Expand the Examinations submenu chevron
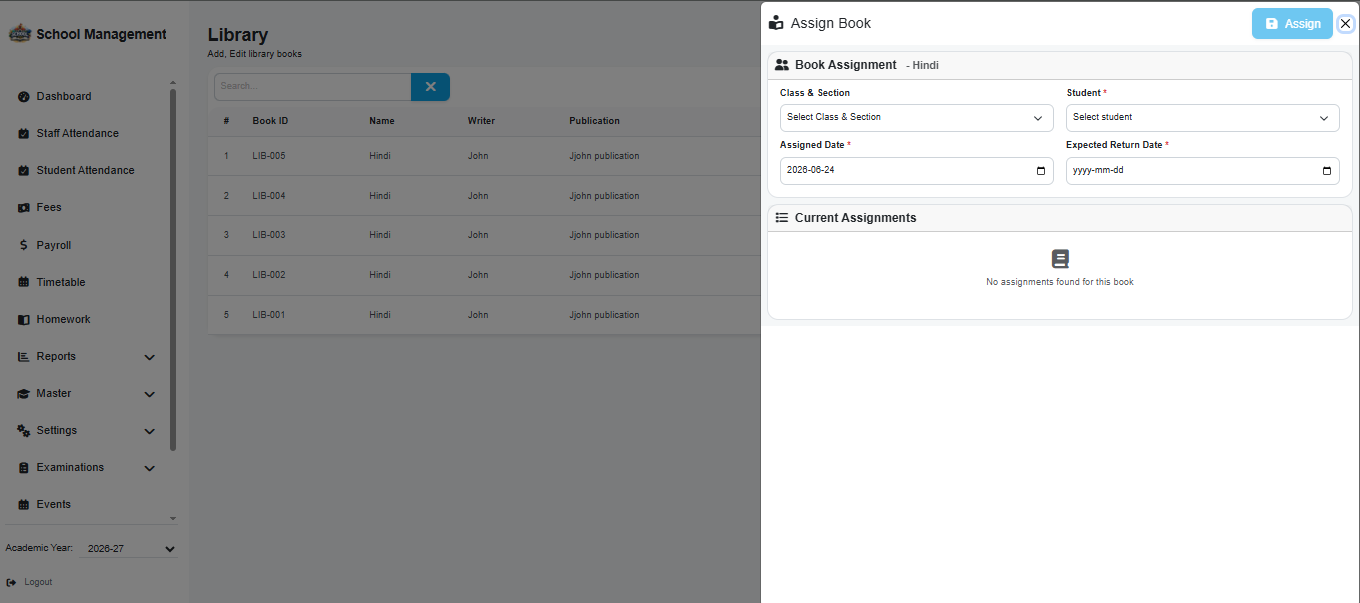The image size is (1360, 603). [x=150, y=468]
